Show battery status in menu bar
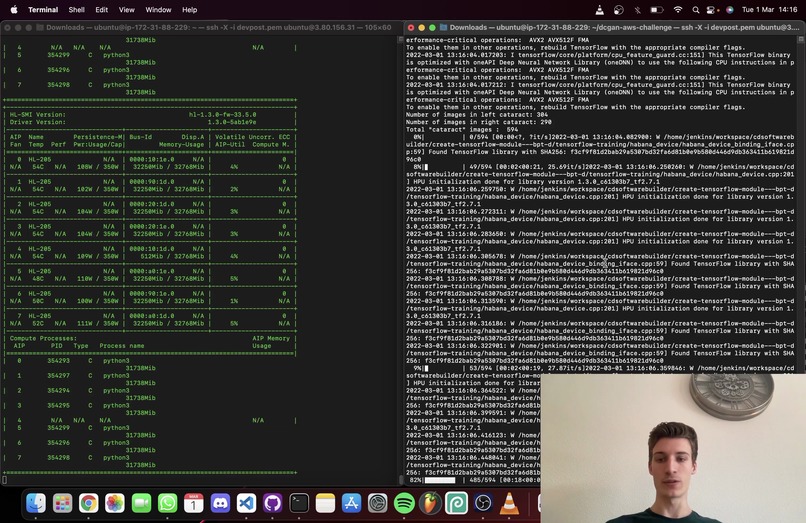Image resolution: width=806 pixels, height=523 pixels. pos(657,10)
